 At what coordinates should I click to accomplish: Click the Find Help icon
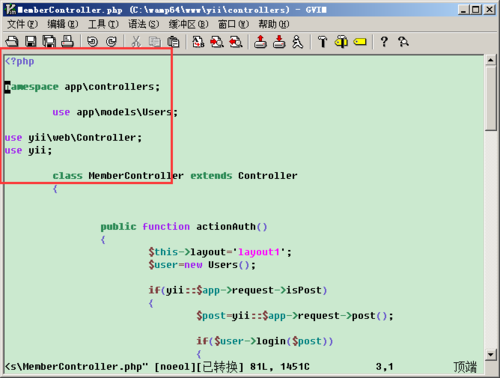coord(403,42)
